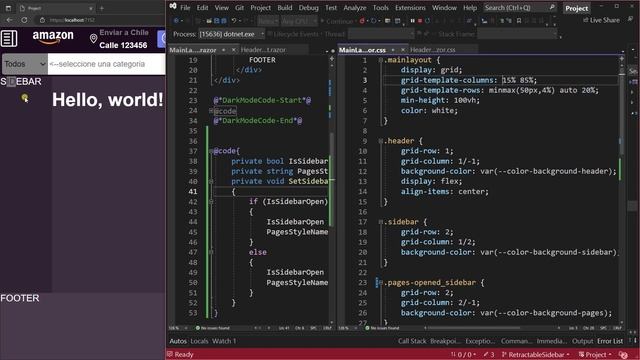Collapse the .mainlayout CSS rule
The height and width of the screenshot is (360, 640).
pos(380,60)
